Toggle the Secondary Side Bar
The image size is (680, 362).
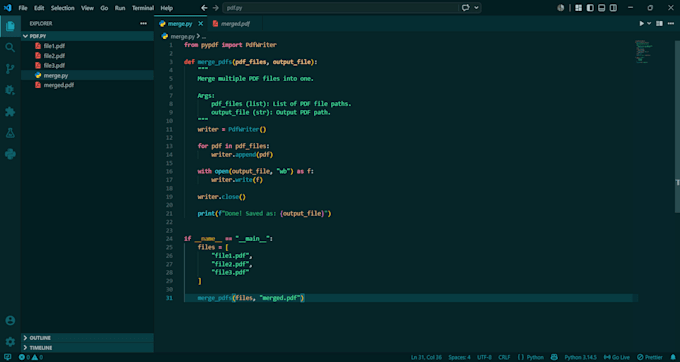click(x=613, y=8)
